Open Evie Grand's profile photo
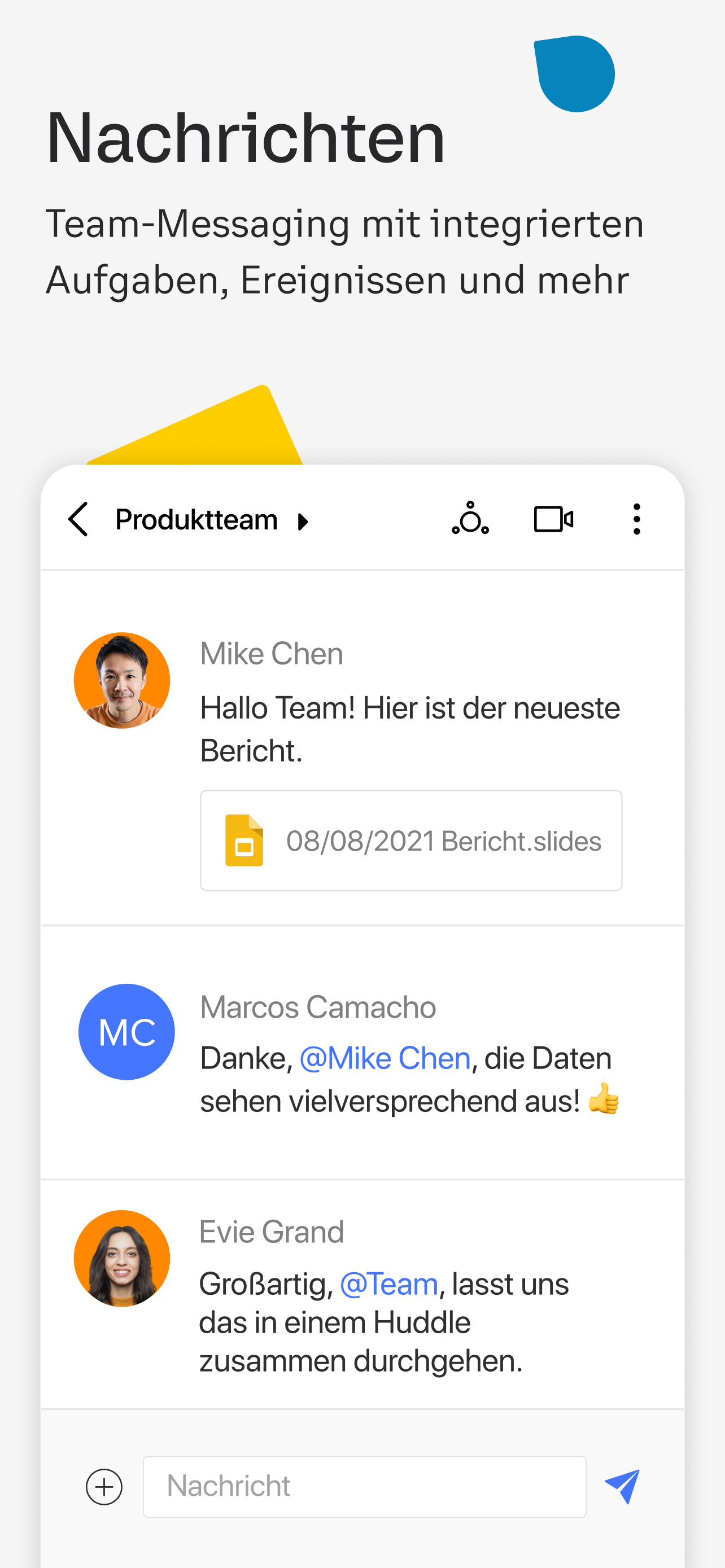 (x=122, y=1258)
